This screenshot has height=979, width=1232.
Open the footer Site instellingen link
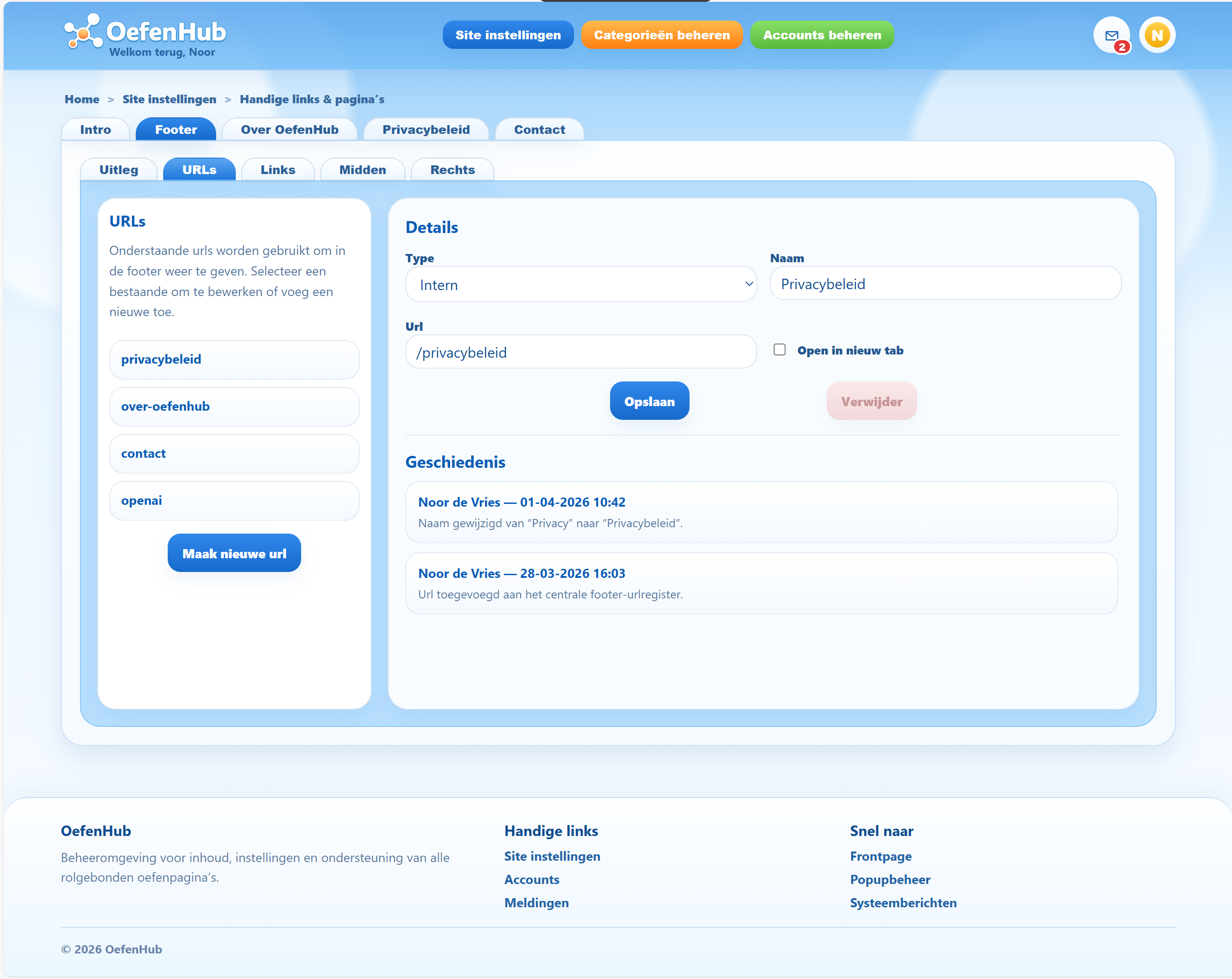coord(552,856)
